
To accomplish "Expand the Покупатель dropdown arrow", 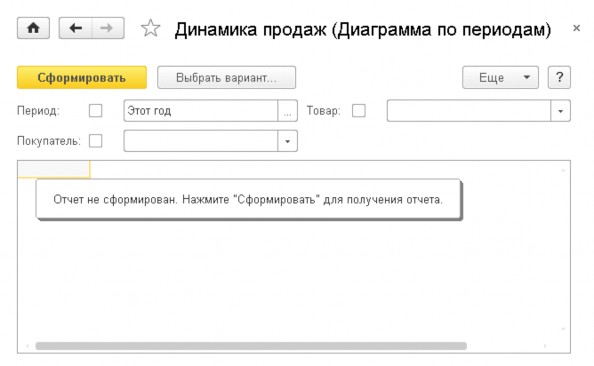I will tap(288, 141).
